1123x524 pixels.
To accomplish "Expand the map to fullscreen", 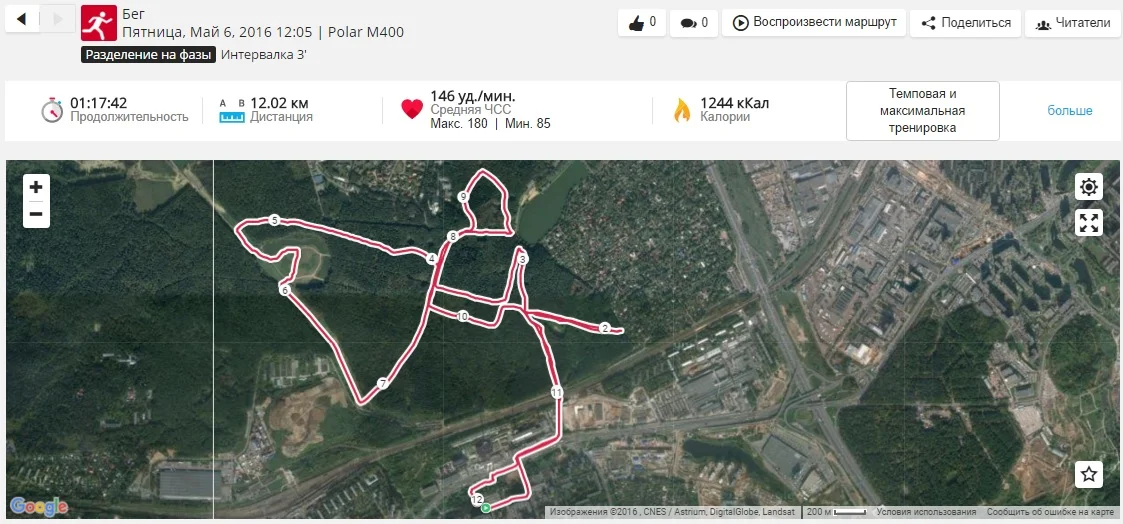I will click(x=1089, y=222).
